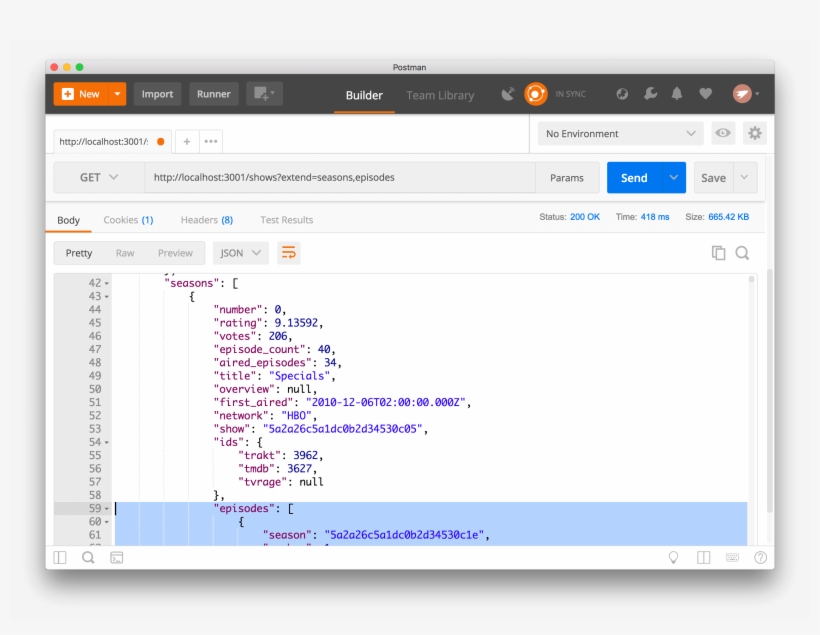The width and height of the screenshot is (820, 635).
Task: Open the GET method dropdown
Action: [98, 177]
